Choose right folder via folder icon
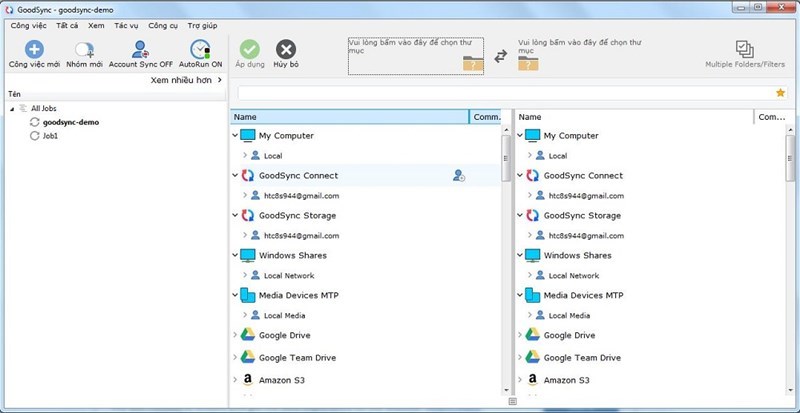 (528, 63)
